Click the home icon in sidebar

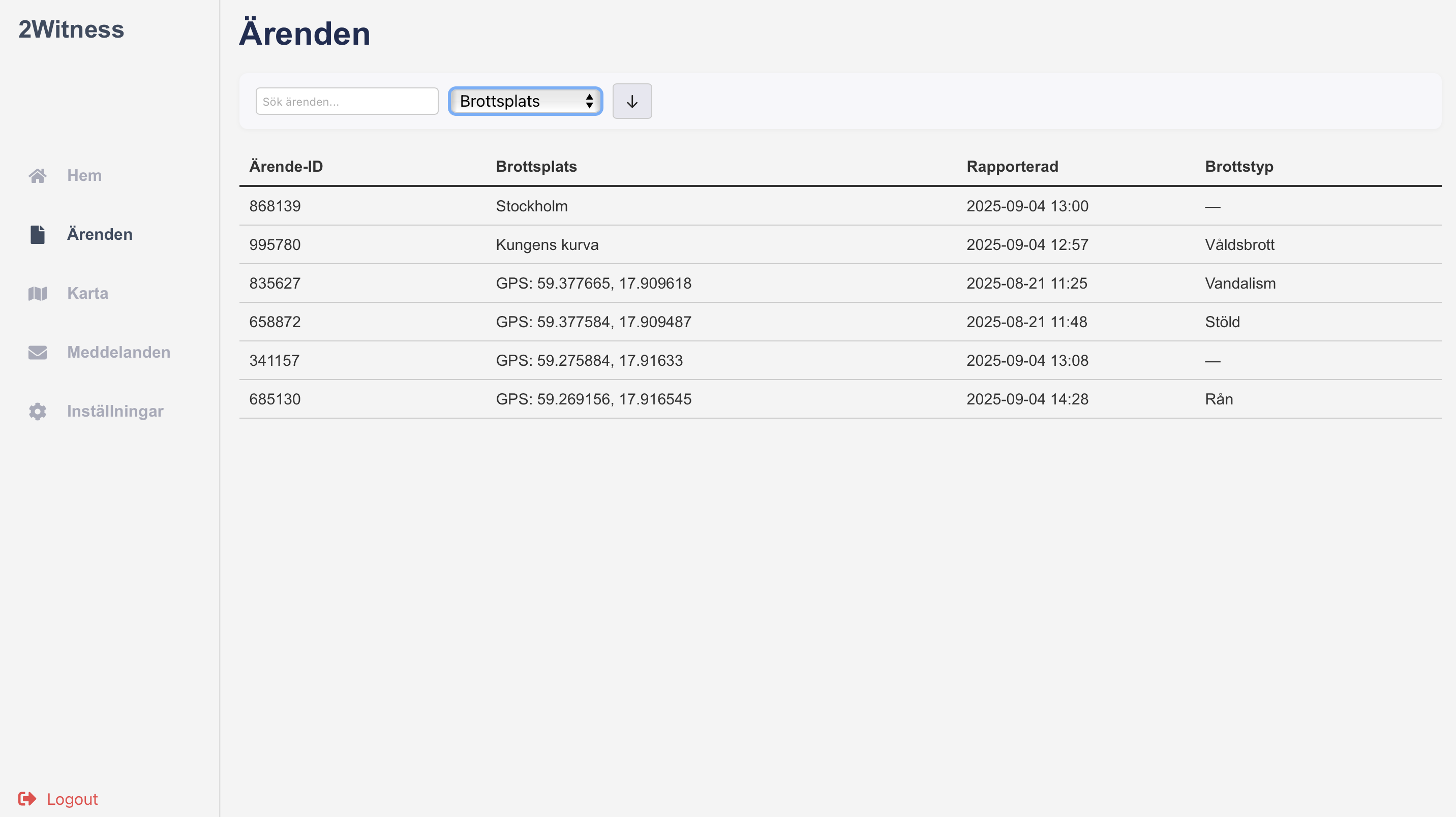37,176
